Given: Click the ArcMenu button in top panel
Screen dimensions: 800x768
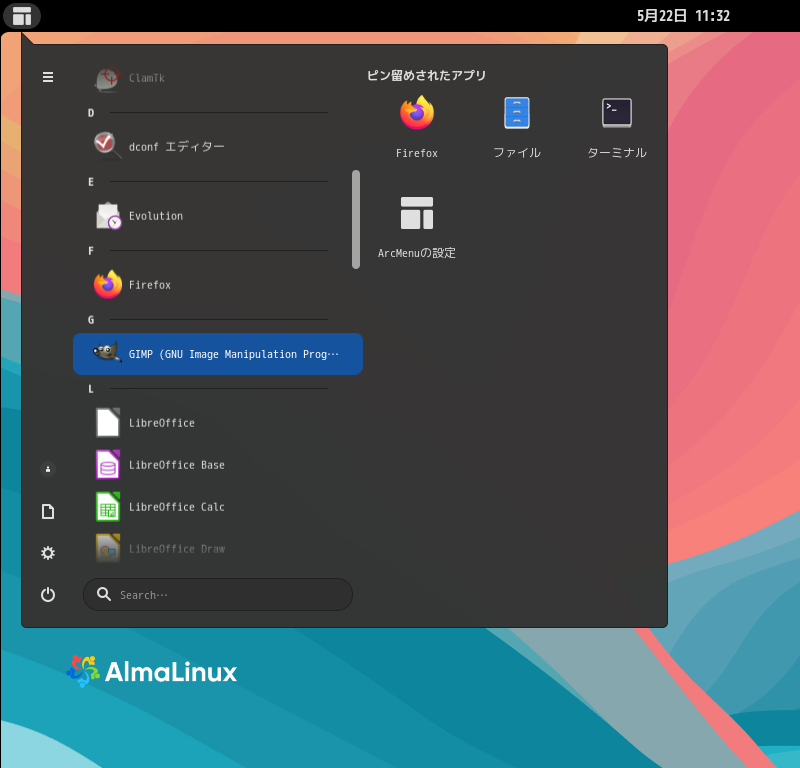Looking at the screenshot, I should click(x=21, y=16).
